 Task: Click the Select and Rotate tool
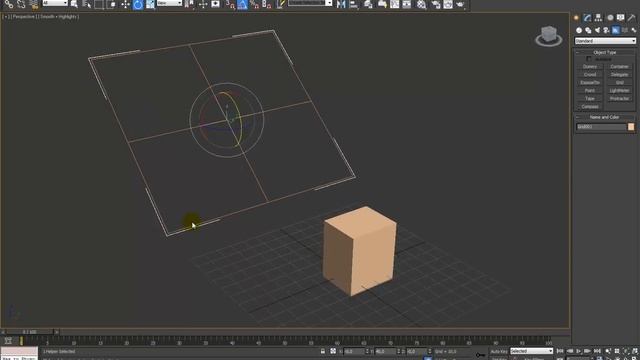138,4
